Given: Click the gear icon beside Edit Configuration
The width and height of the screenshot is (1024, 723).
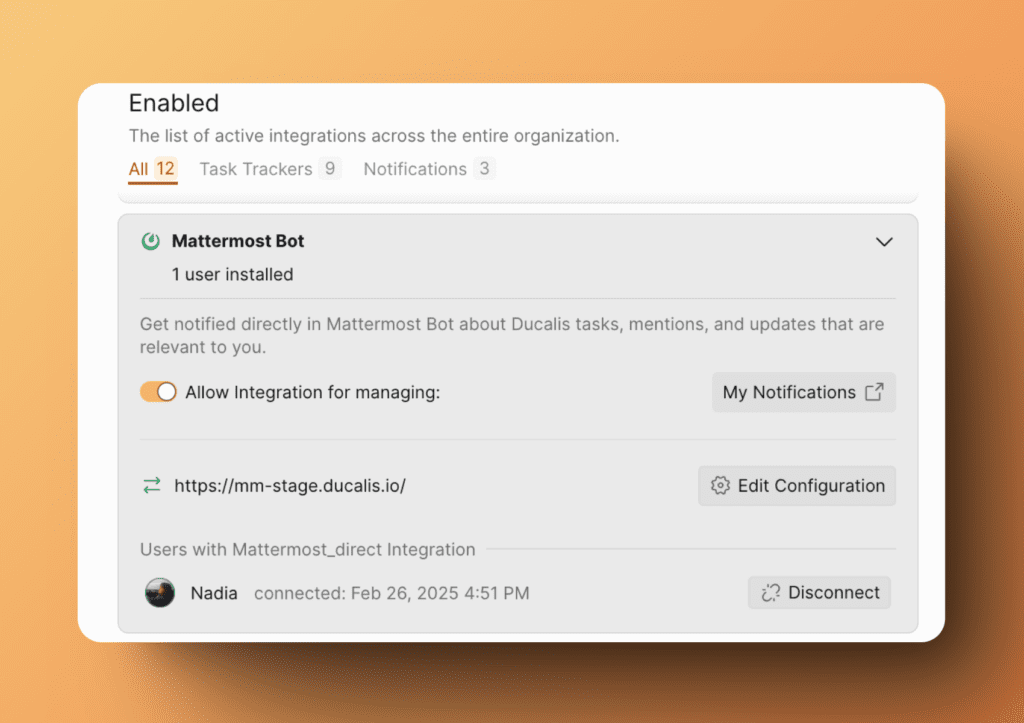Looking at the screenshot, I should pos(720,486).
